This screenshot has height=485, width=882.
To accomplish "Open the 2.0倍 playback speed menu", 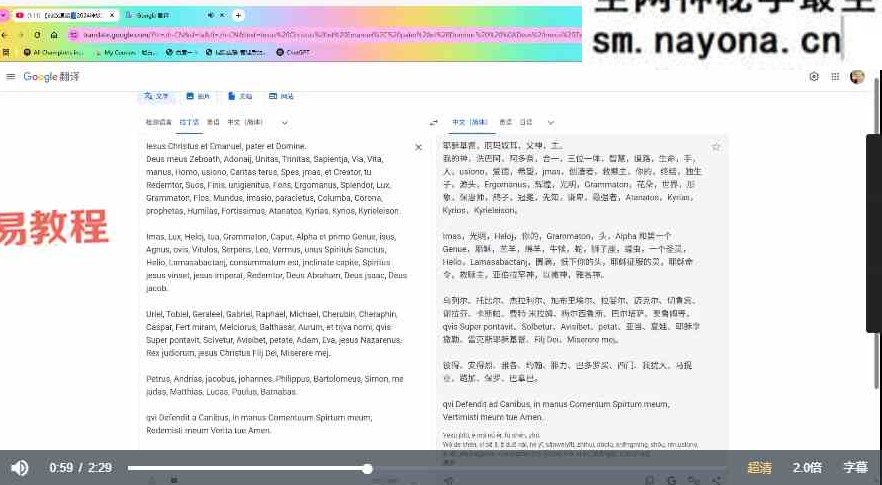I will coord(807,468).
